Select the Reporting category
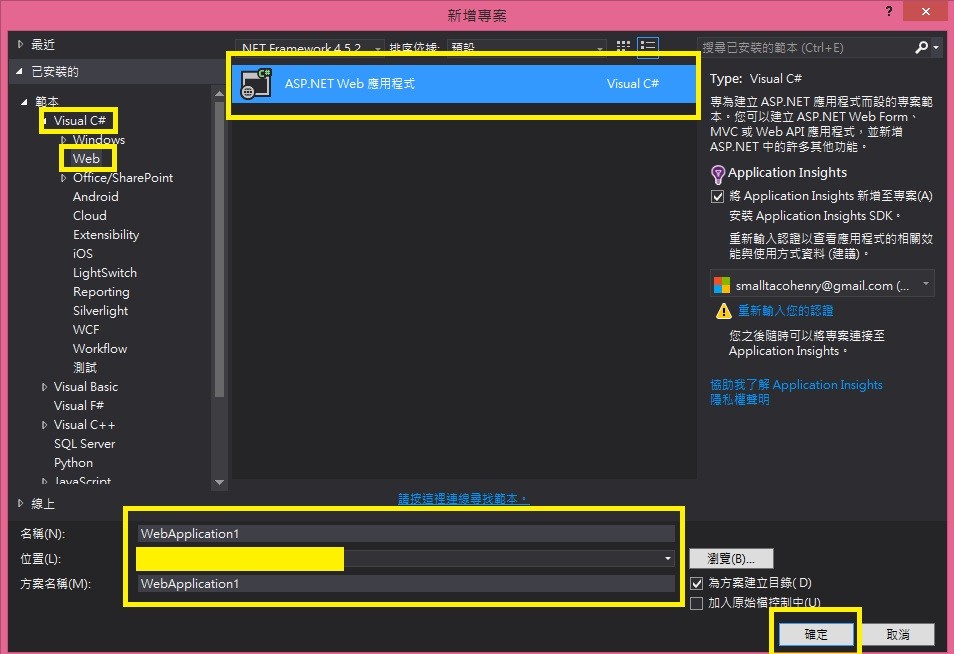 101,292
